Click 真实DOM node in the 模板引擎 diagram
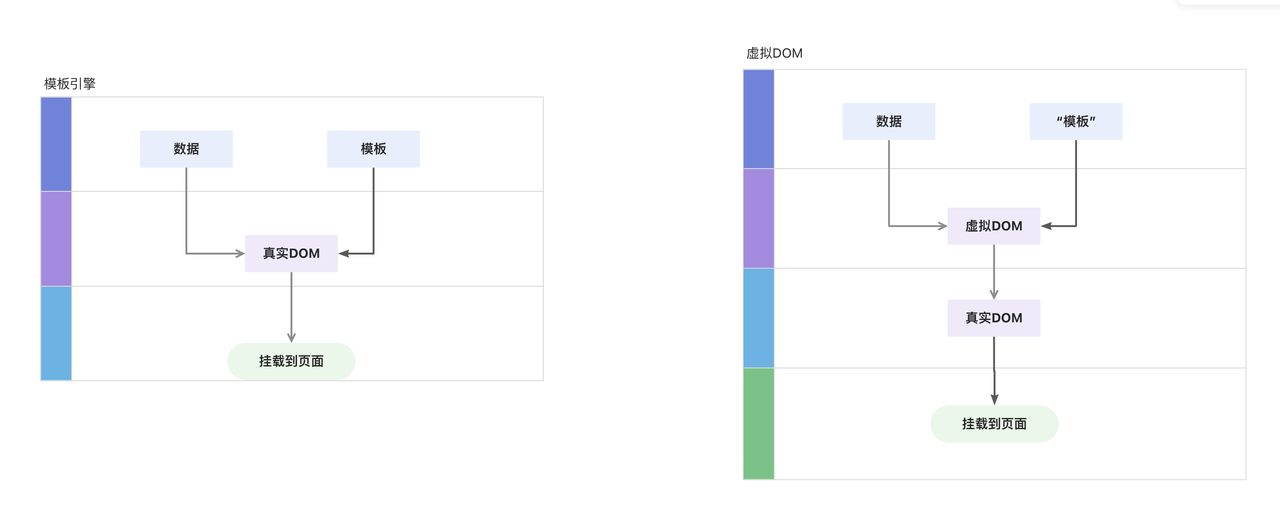This screenshot has height=510, width=1280. click(291, 253)
